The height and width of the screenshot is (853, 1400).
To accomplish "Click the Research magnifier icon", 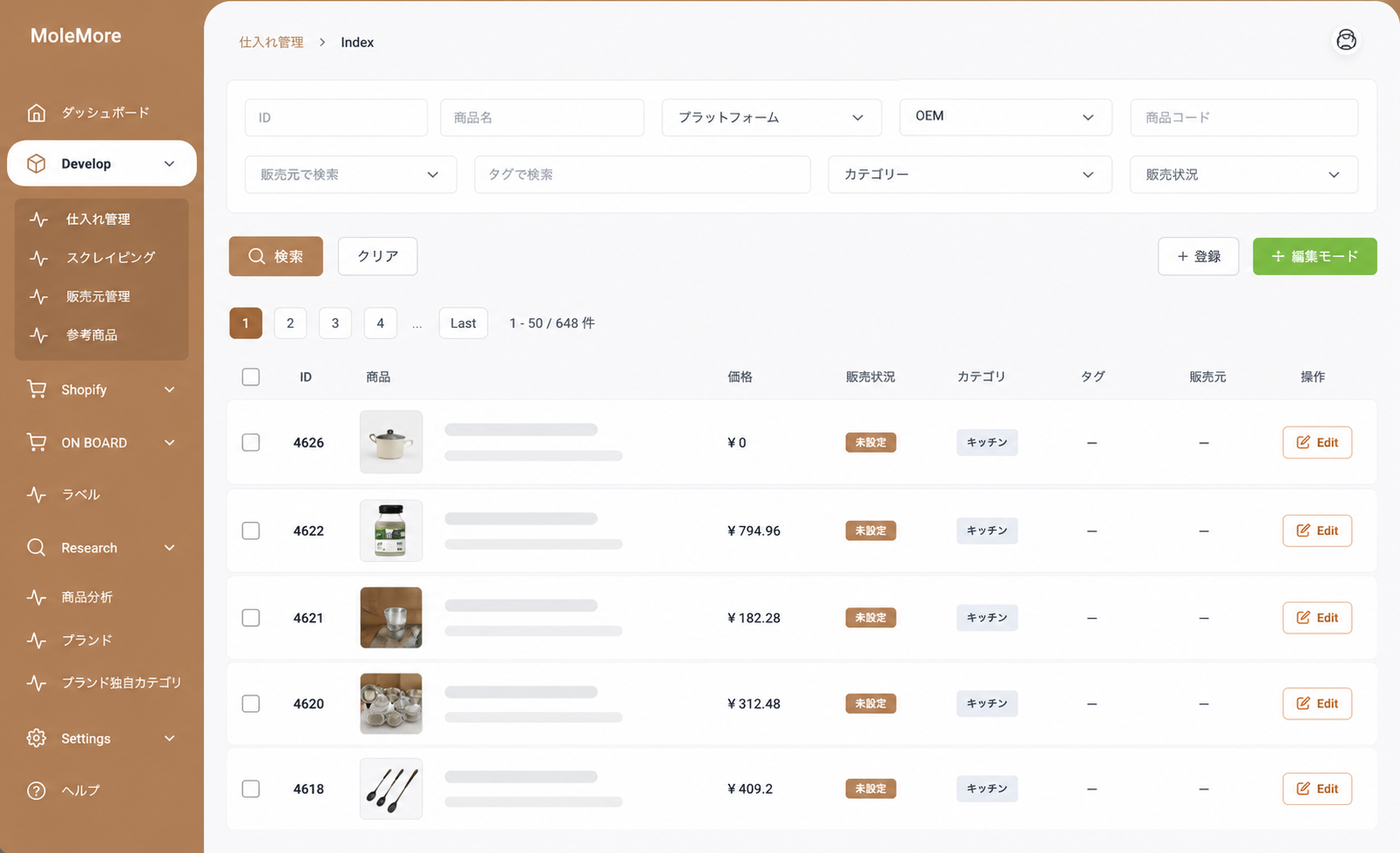I will pyautogui.click(x=37, y=547).
